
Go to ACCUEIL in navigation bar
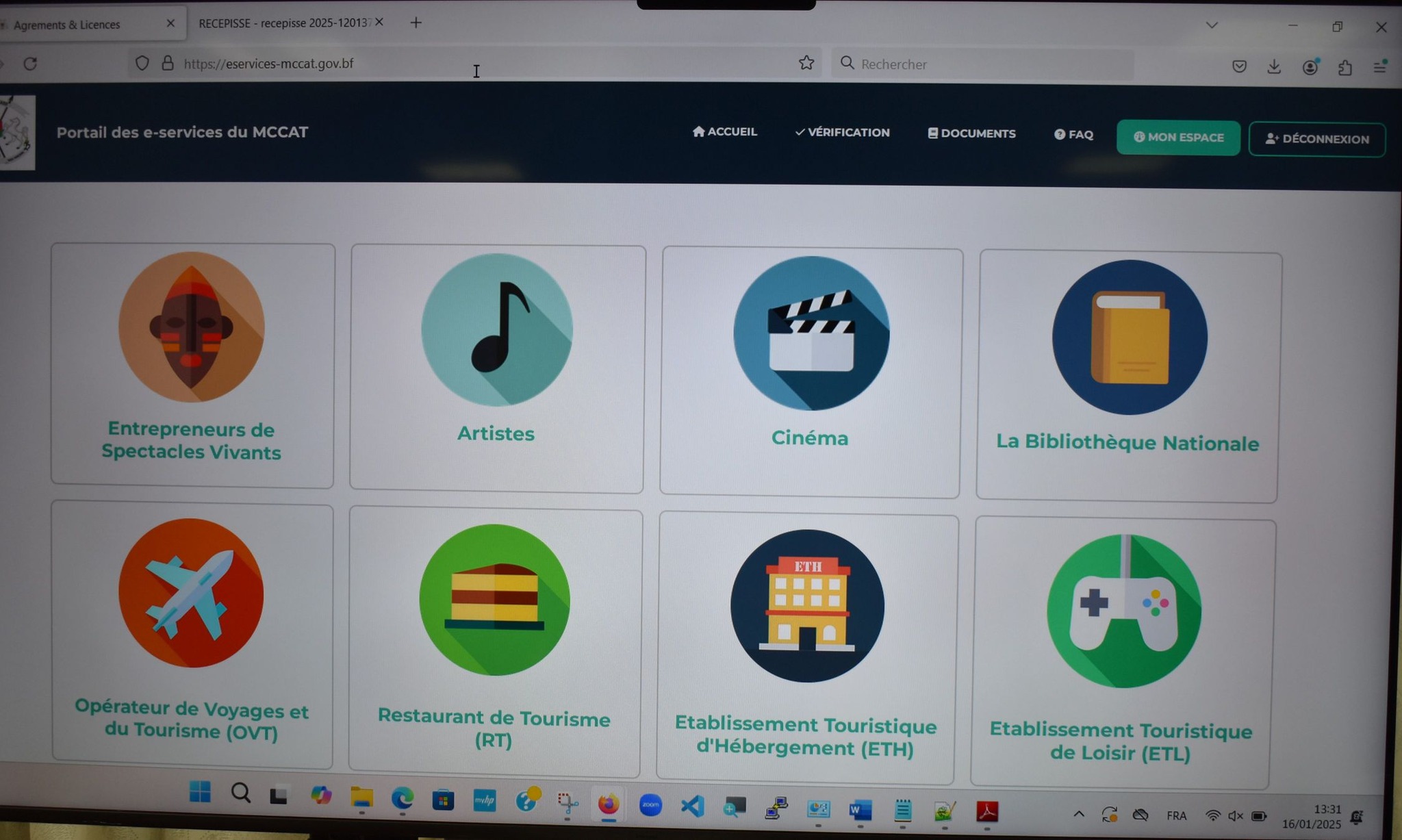(724, 131)
